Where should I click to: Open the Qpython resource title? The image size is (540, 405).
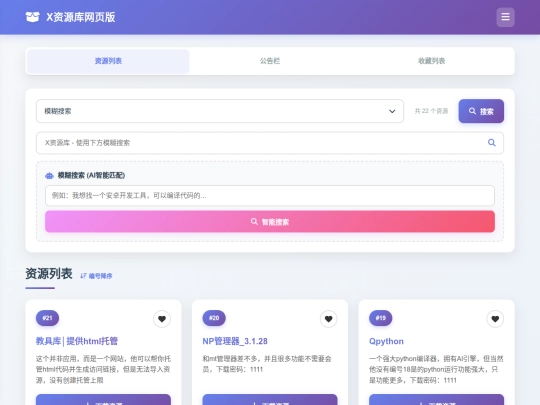(x=386, y=341)
